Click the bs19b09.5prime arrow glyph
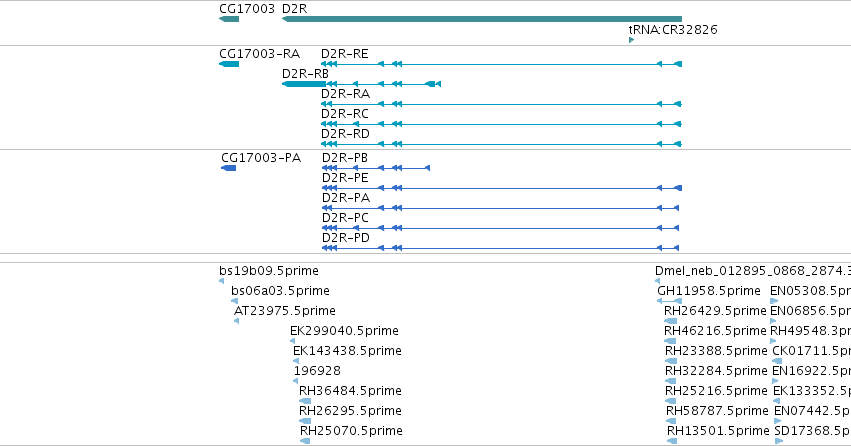The height and width of the screenshot is (446, 851). 221,281
